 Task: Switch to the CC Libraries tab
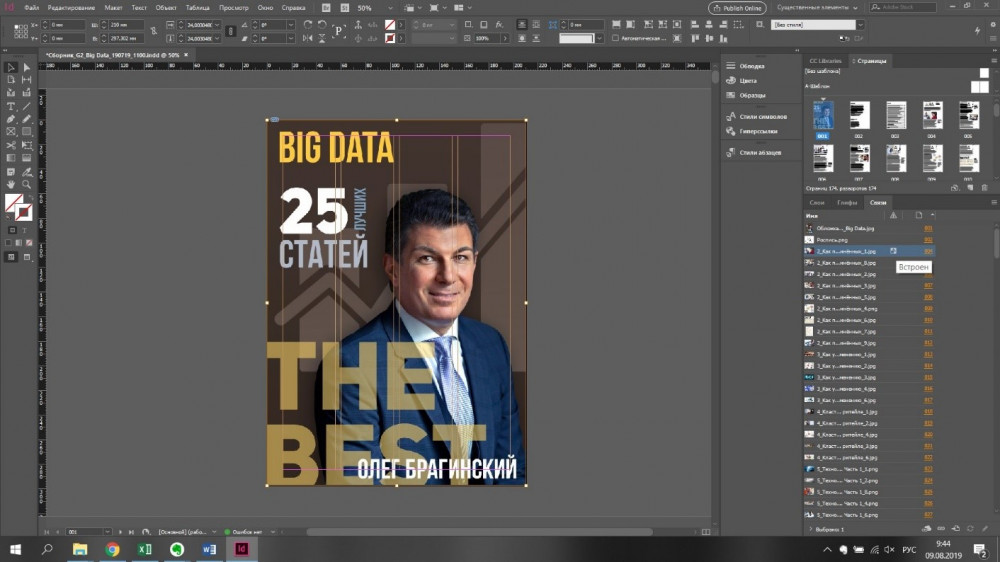825,61
